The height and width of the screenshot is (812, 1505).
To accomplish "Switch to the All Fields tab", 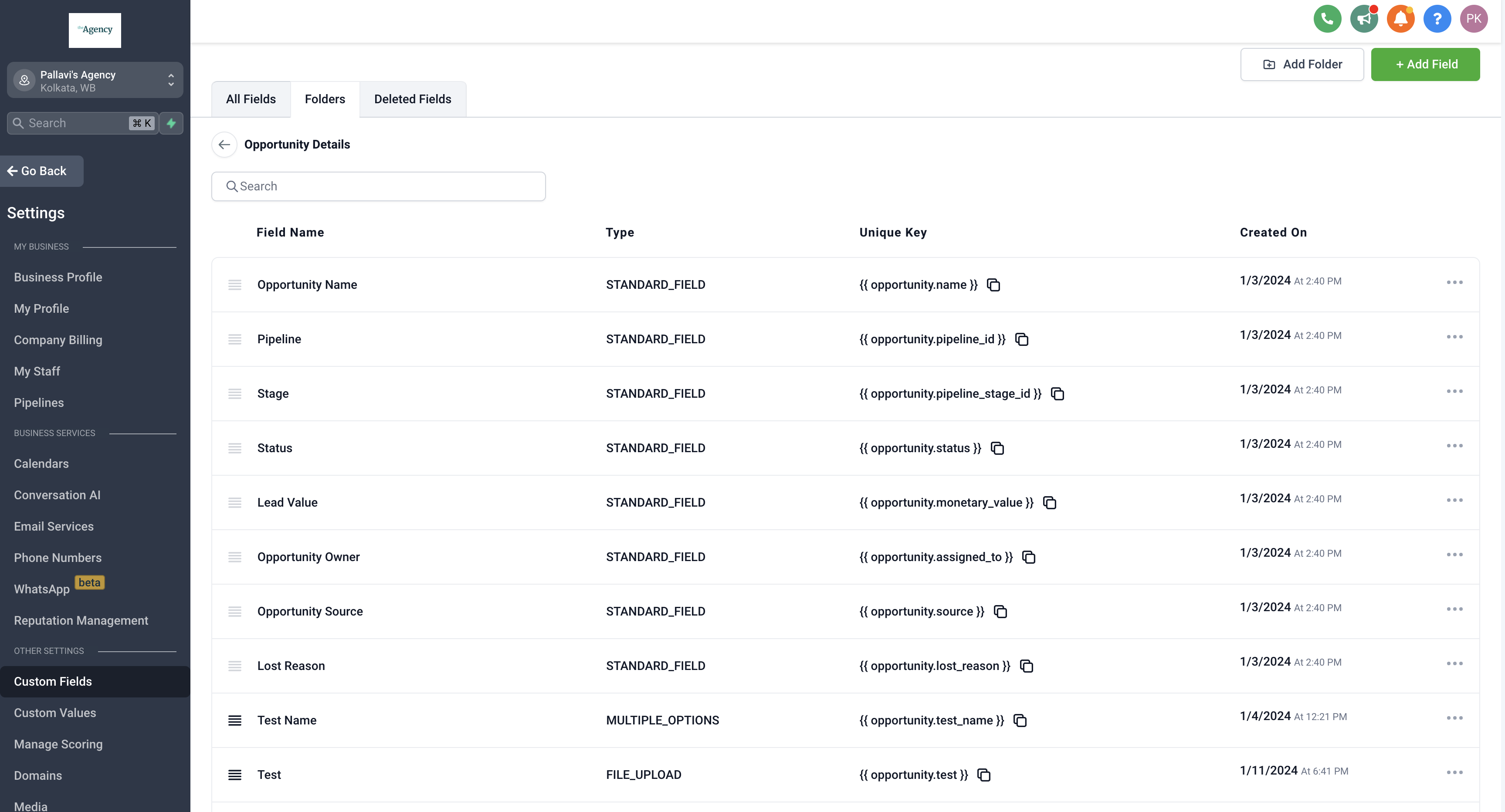I will pos(251,99).
